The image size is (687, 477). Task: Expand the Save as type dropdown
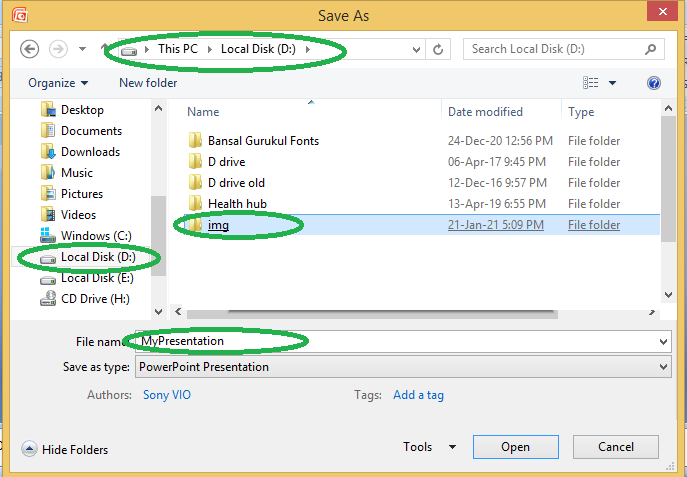tap(663, 367)
